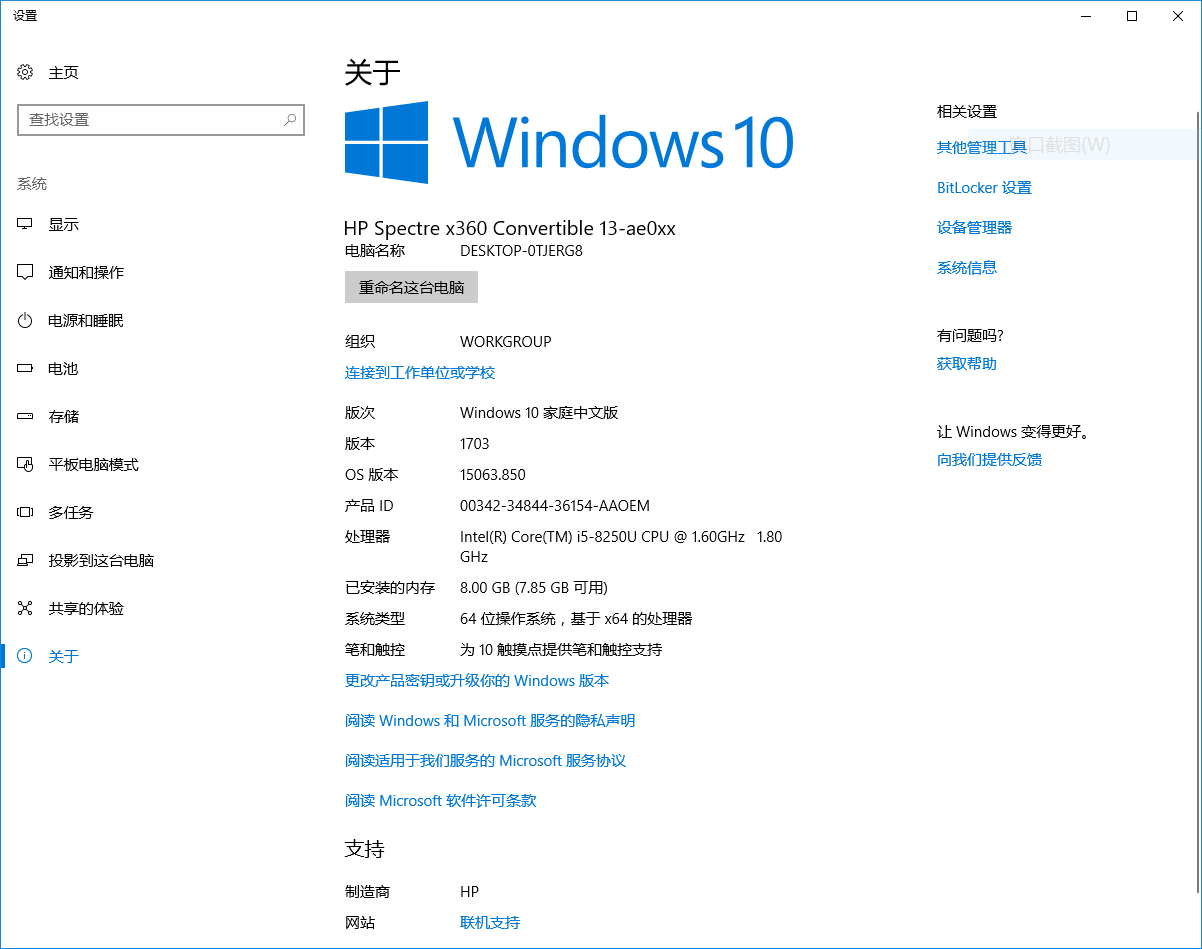
Task: Read Windows and Microsoft services privacy statement
Action: pos(490,720)
